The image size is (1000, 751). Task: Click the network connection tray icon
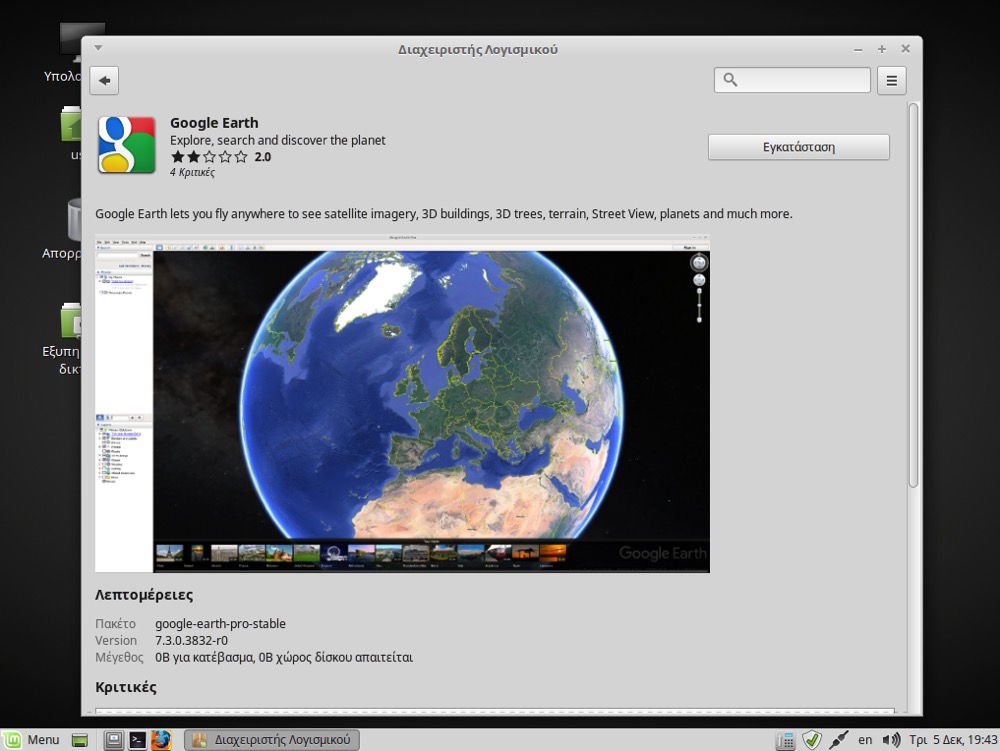coord(838,740)
